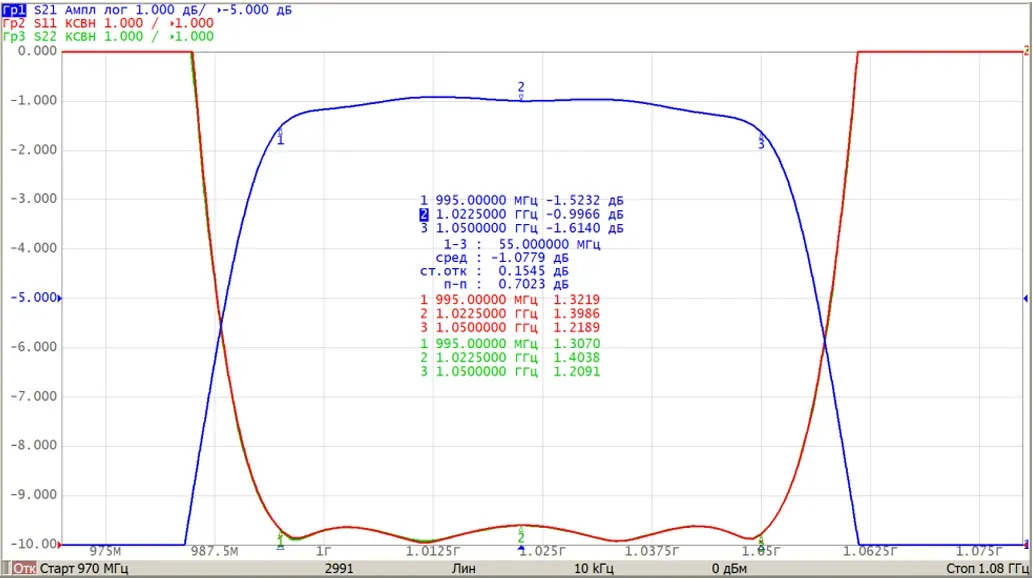Click red S11 КСВН reading 1.3219
The height and width of the screenshot is (579, 1033).
coord(576,300)
